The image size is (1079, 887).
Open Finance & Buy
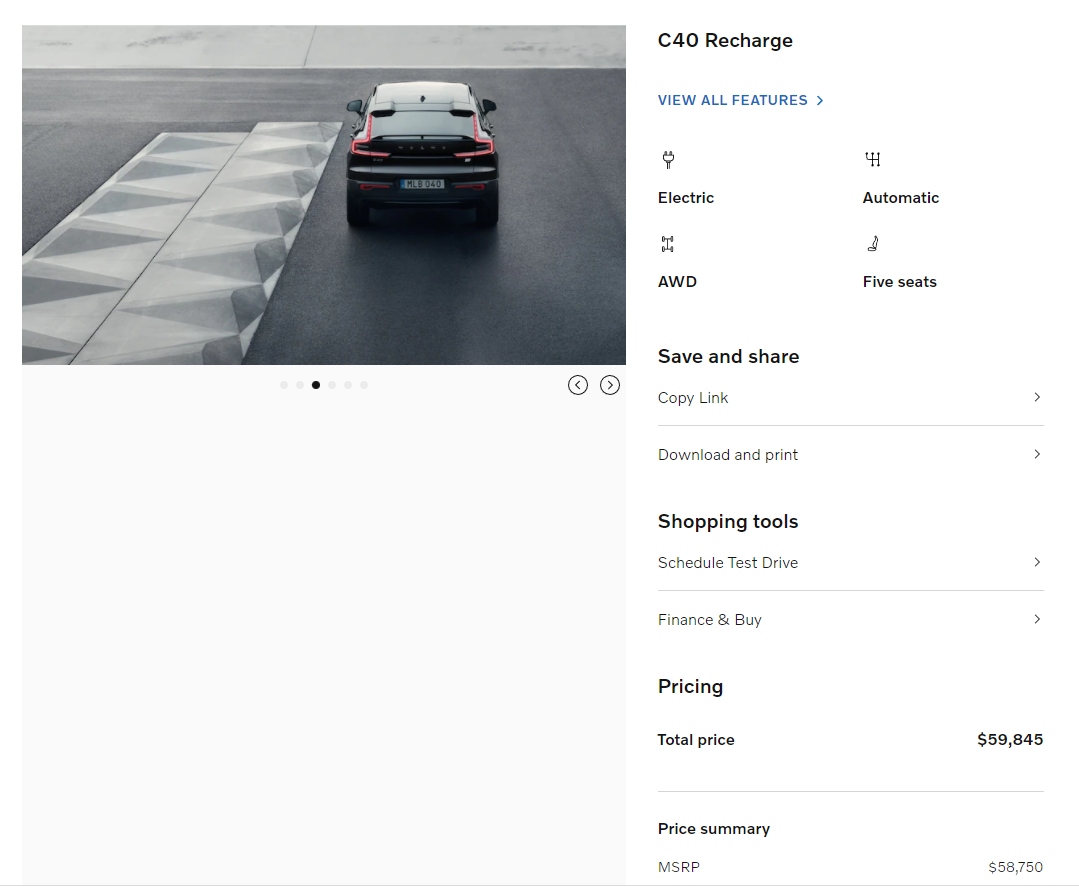tap(851, 620)
